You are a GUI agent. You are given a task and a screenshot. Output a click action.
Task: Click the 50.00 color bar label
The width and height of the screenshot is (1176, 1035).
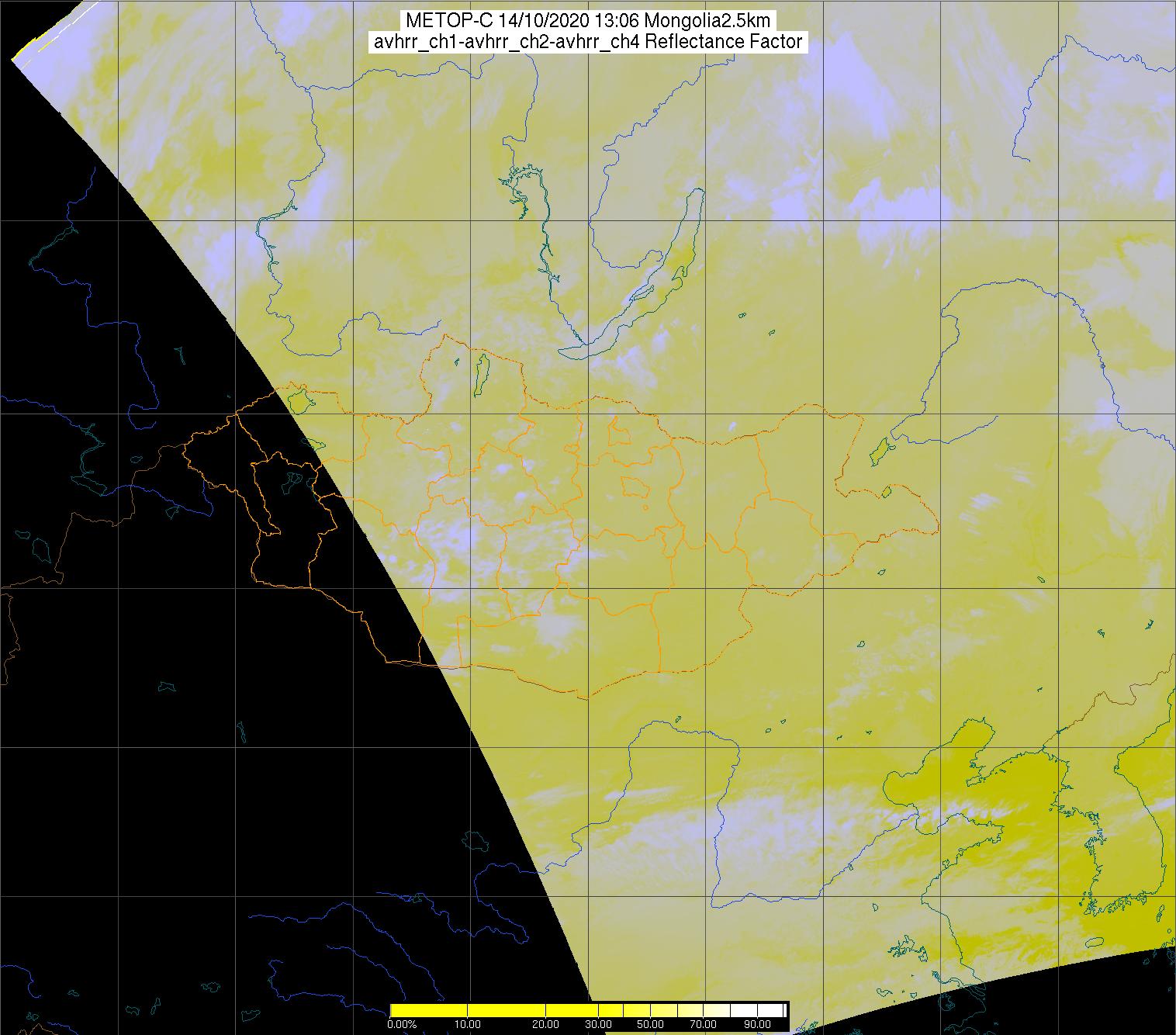pos(651,1024)
